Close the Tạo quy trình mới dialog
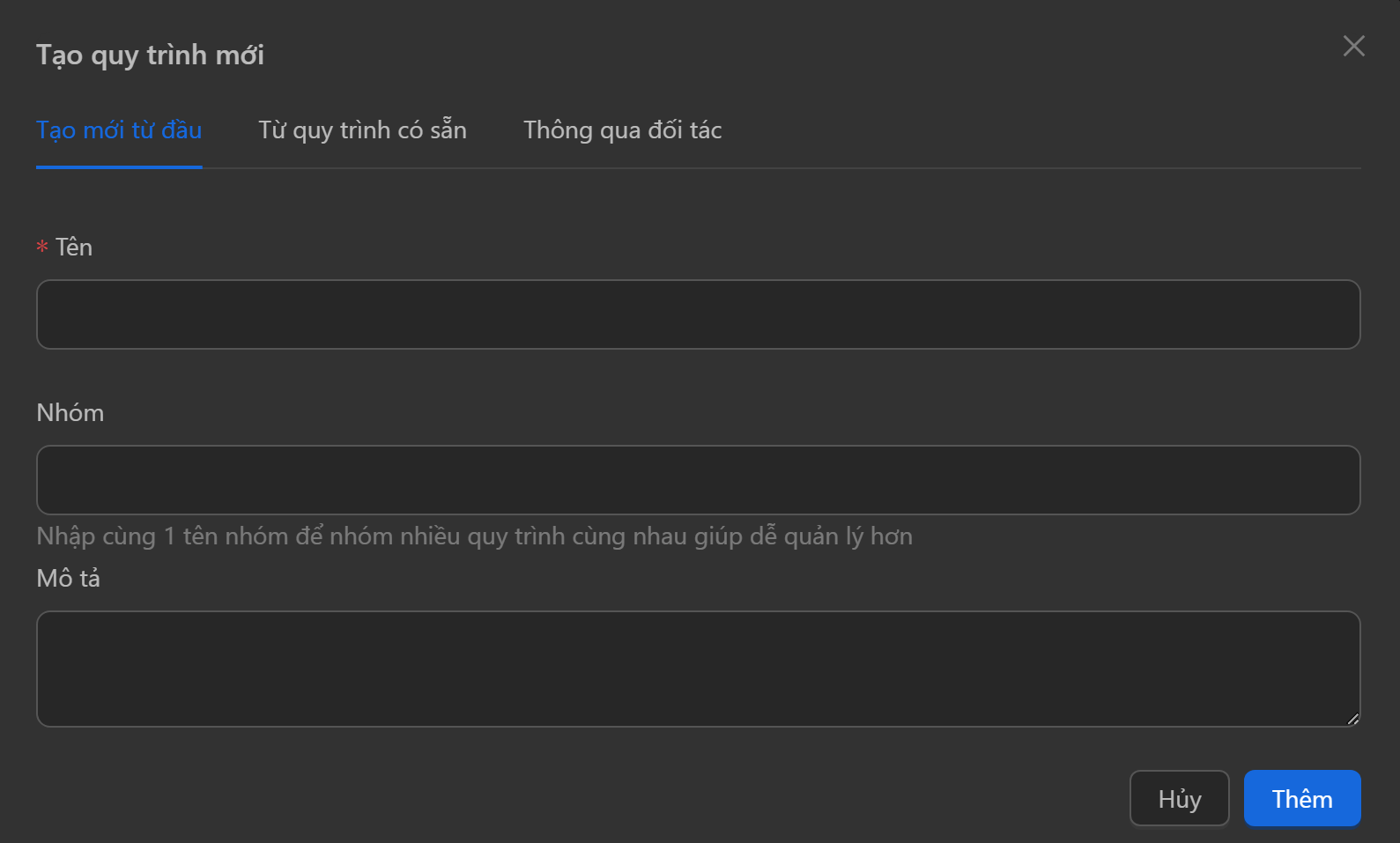The height and width of the screenshot is (843, 1400). click(1353, 46)
